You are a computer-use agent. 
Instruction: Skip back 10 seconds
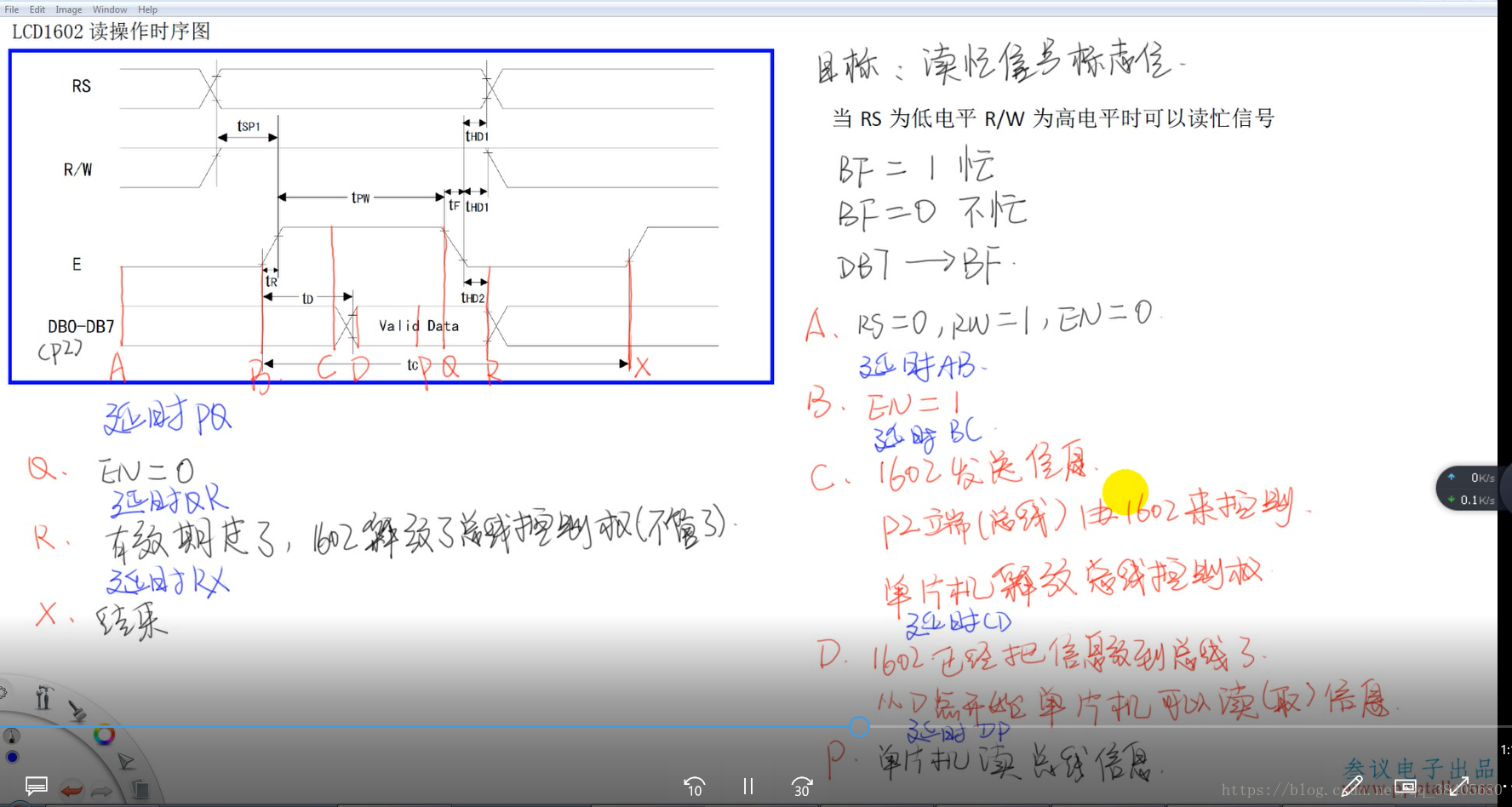coord(695,787)
